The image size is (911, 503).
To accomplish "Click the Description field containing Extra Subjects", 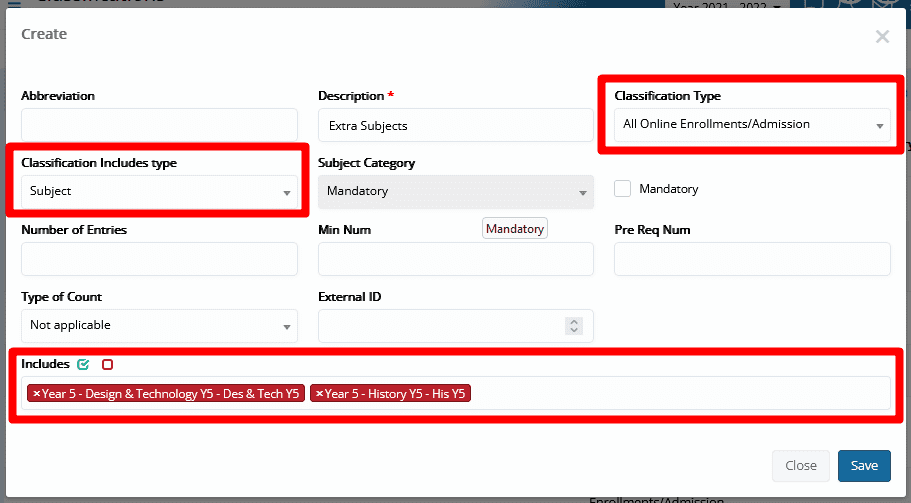I will coord(456,125).
